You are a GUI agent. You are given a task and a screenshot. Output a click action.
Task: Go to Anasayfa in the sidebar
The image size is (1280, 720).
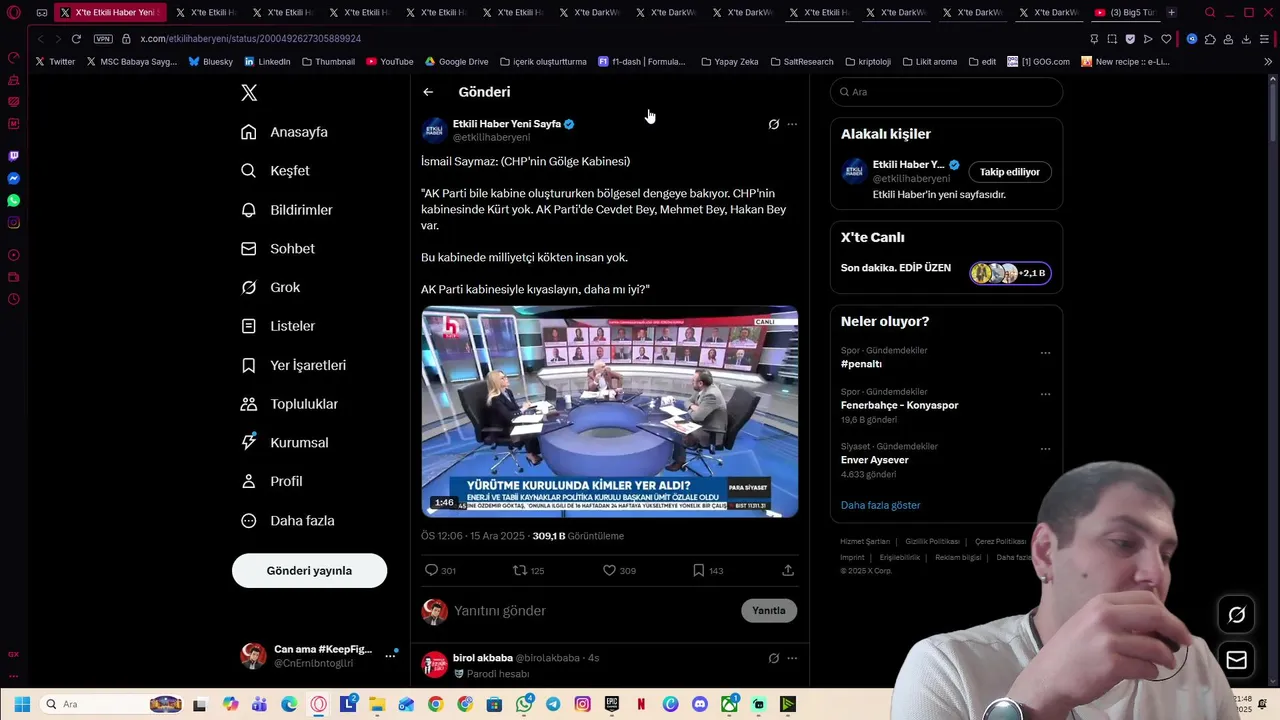tap(284, 132)
